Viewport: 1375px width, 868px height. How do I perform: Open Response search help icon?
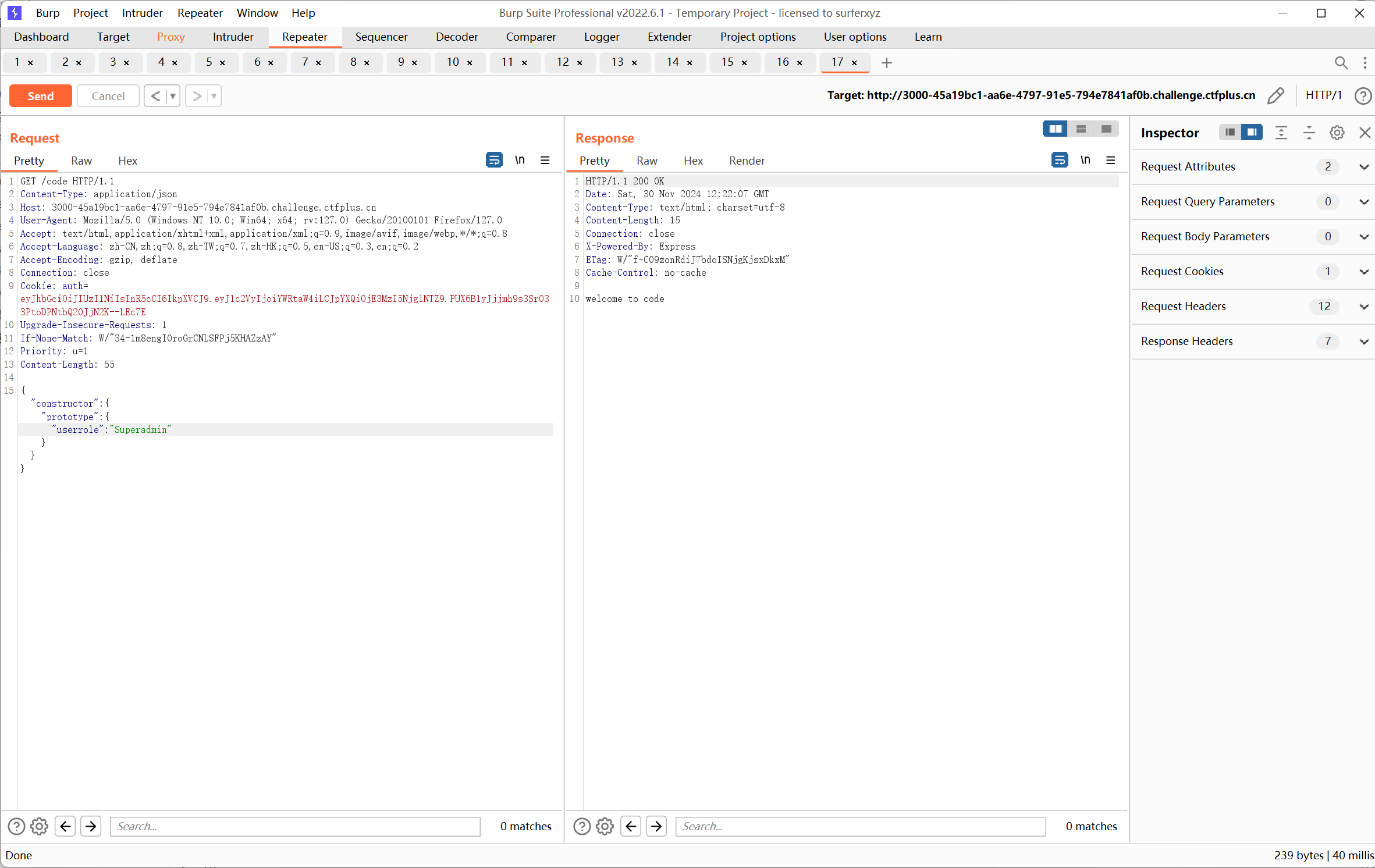(582, 826)
